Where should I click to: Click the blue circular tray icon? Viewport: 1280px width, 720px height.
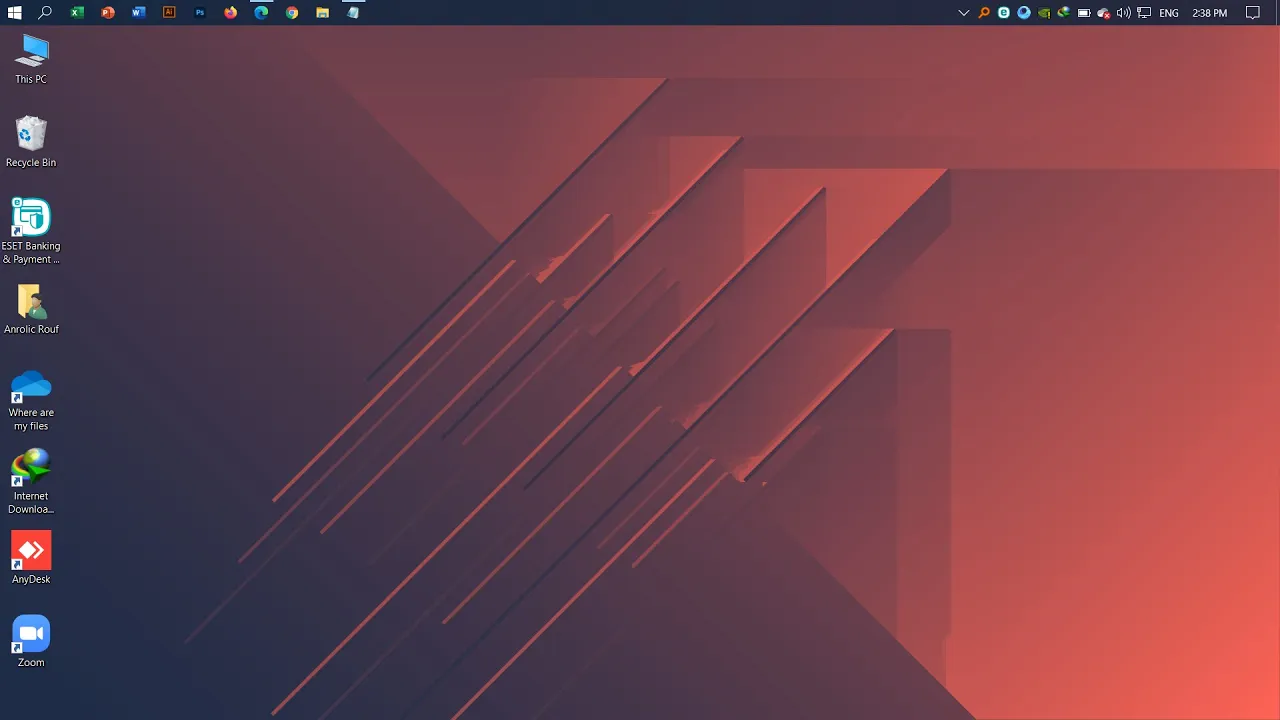coord(1024,13)
